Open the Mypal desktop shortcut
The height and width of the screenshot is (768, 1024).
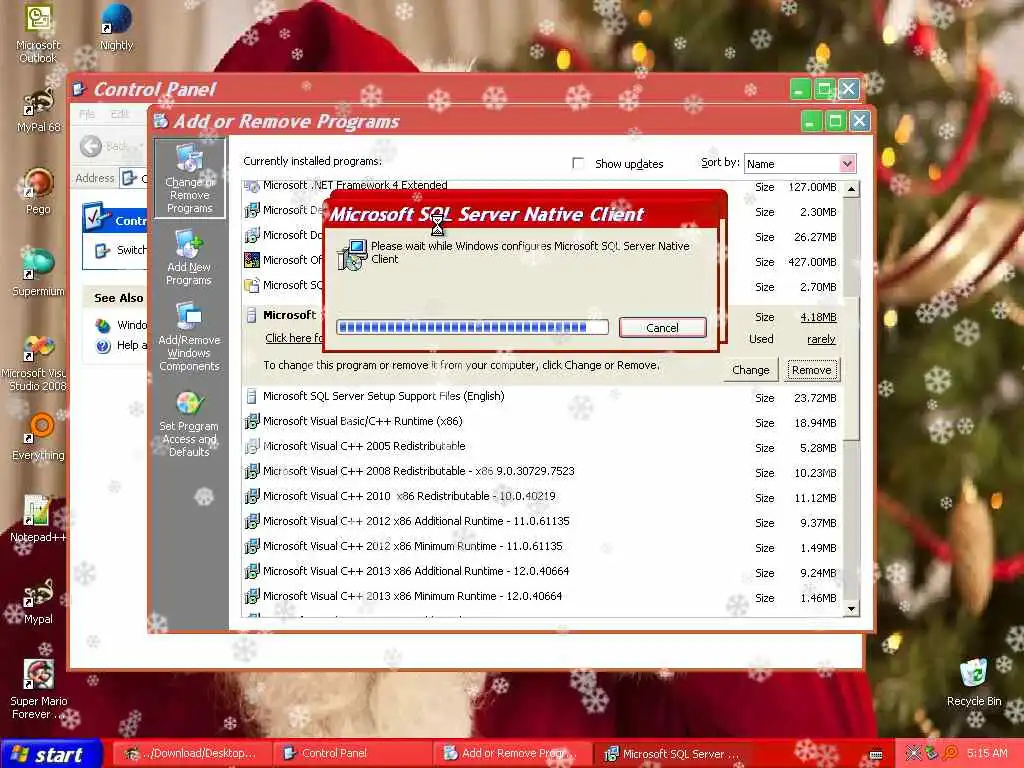(x=38, y=601)
